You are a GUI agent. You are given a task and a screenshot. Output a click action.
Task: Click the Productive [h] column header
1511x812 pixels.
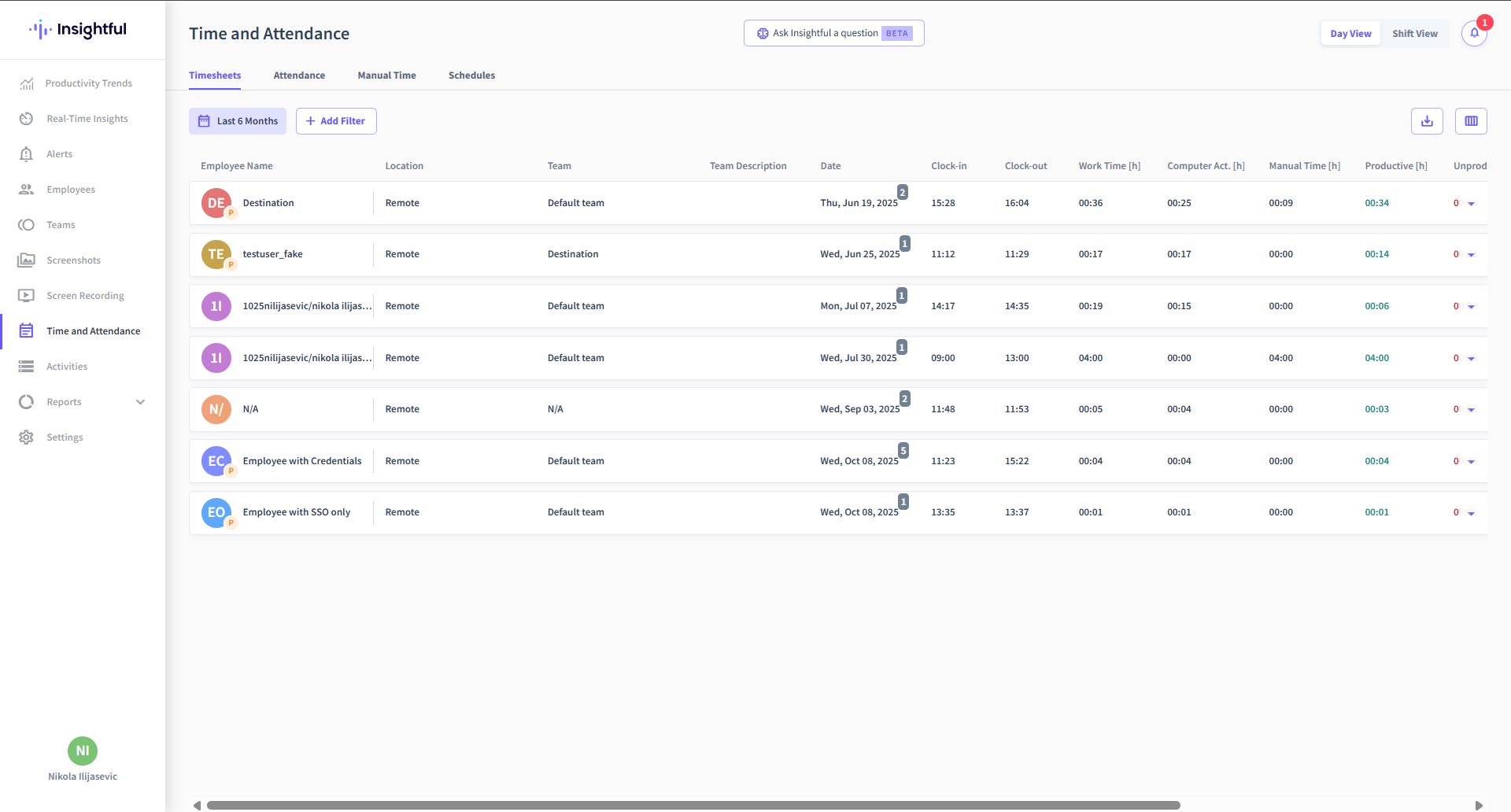pos(1396,166)
